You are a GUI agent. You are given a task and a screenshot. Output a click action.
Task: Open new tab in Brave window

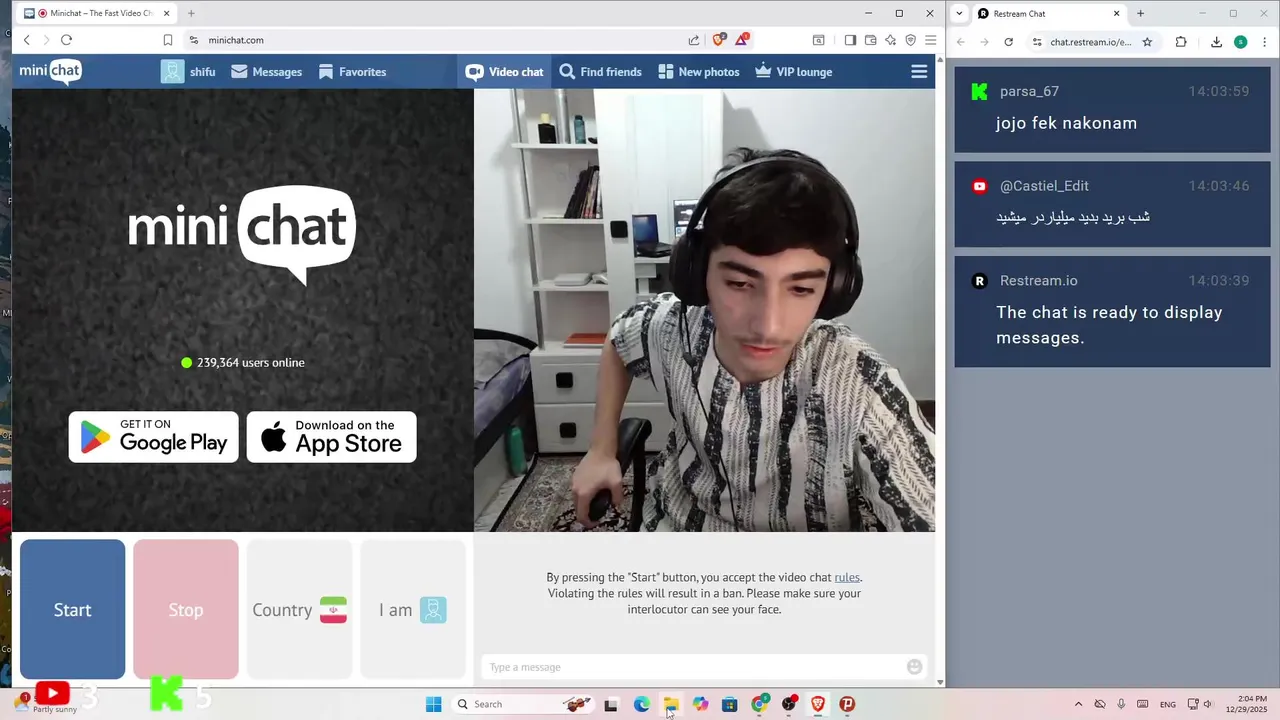tap(191, 13)
